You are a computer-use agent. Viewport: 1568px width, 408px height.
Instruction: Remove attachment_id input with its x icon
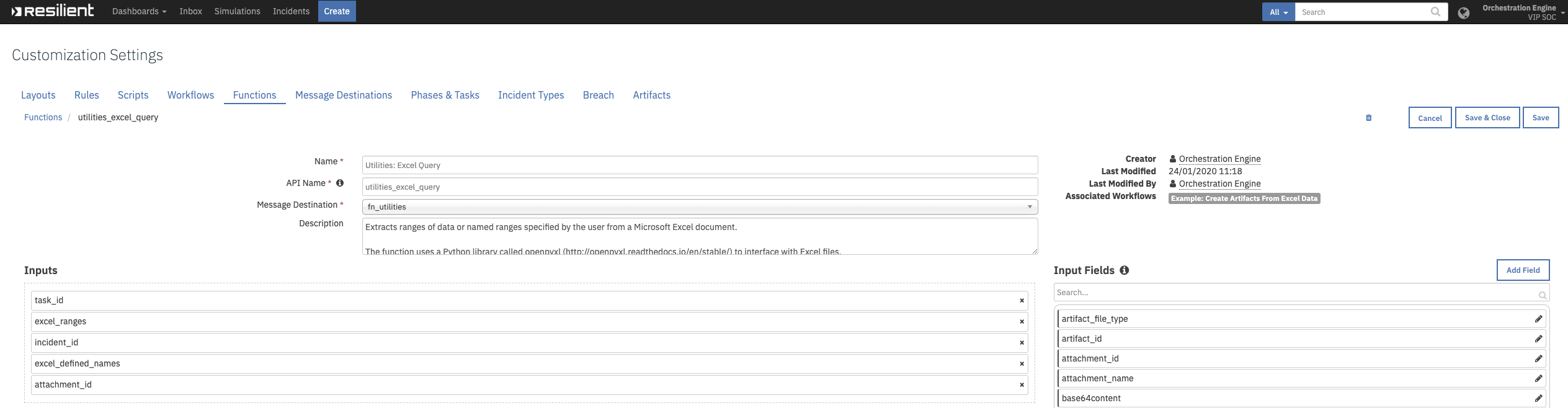click(1022, 385)
